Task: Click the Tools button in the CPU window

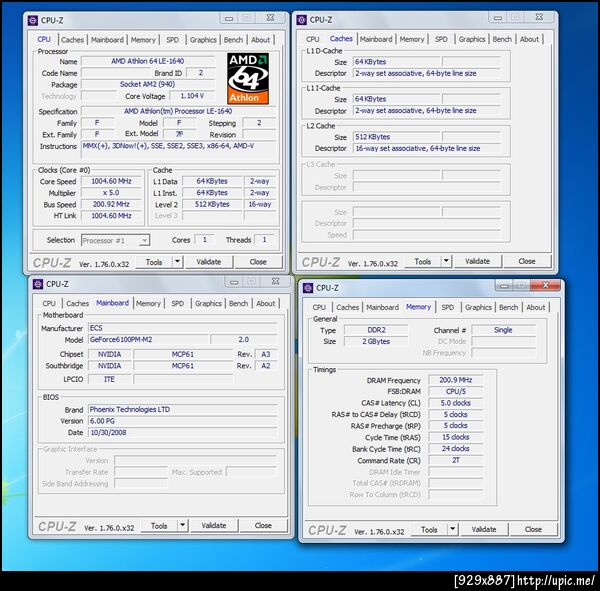Action: click(x=154, y=262)
